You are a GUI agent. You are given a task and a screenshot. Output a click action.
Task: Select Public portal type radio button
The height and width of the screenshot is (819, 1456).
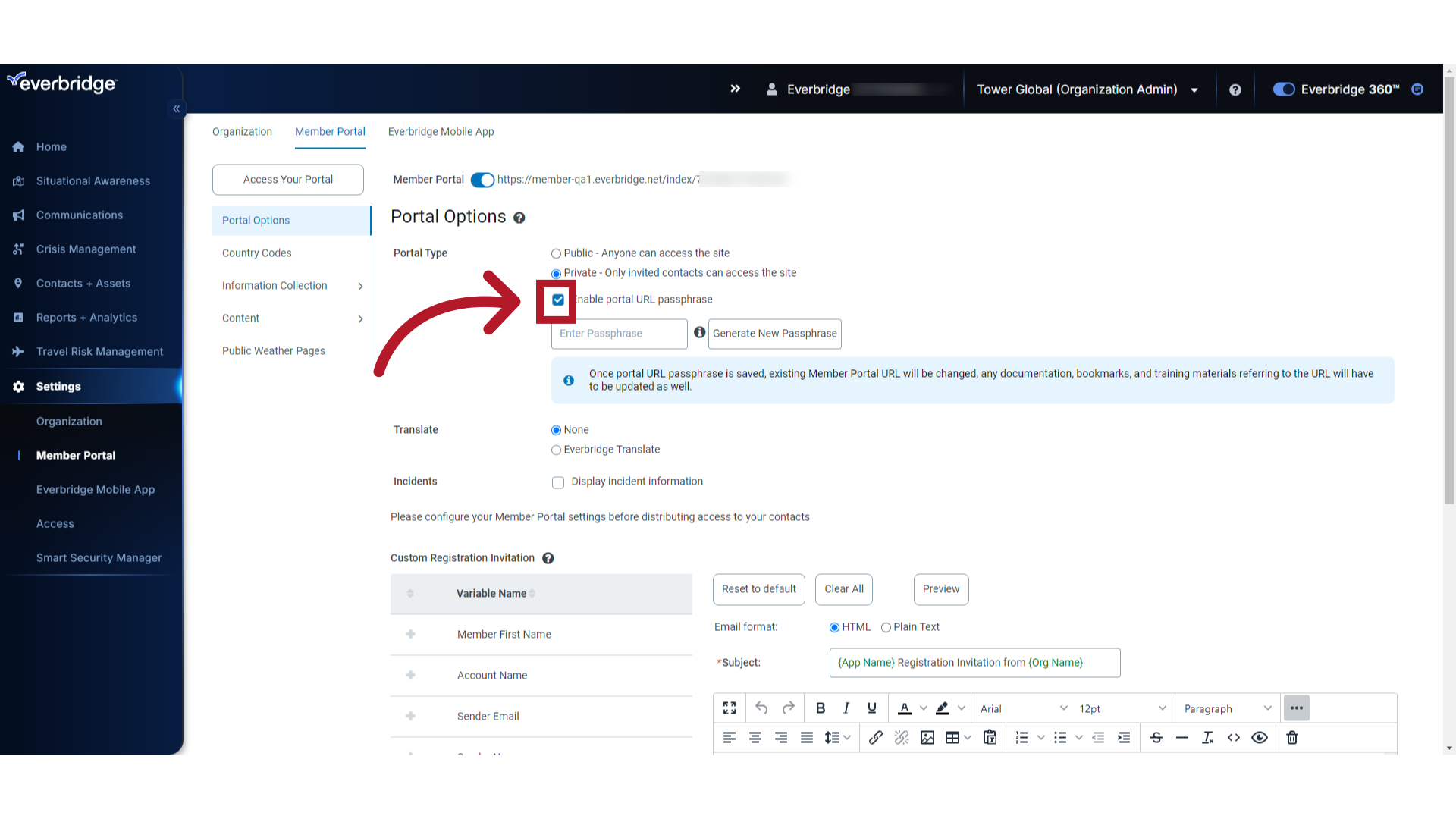pyautogui.click(x=556, y=253)
